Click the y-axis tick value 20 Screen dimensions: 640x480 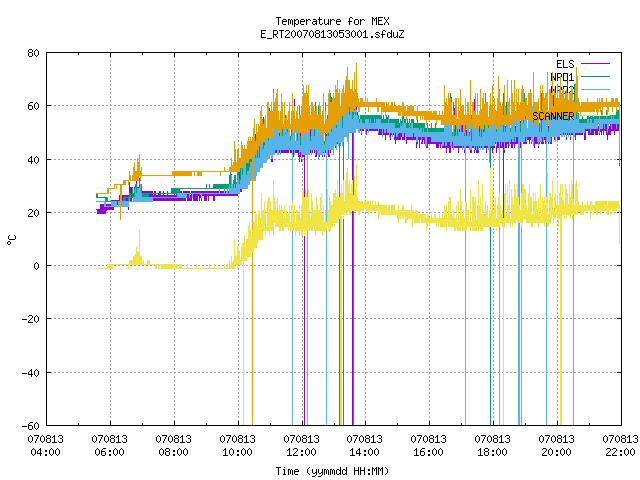pyautogui.click(x=33, y=213)
